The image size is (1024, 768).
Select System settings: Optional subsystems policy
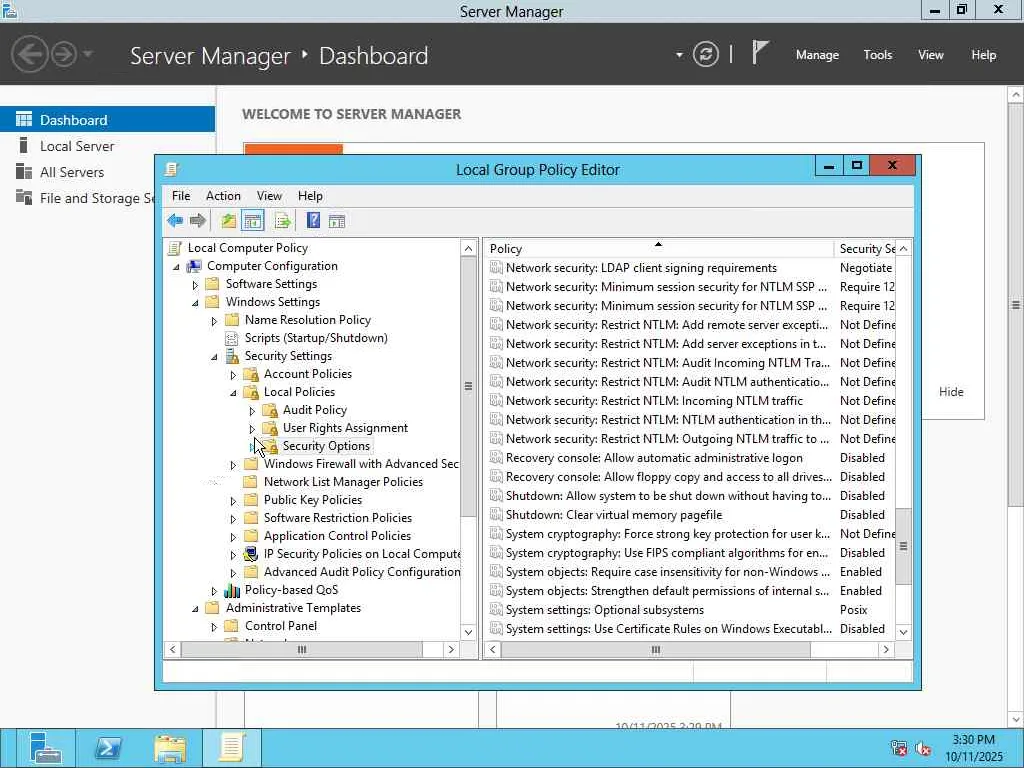605,610
